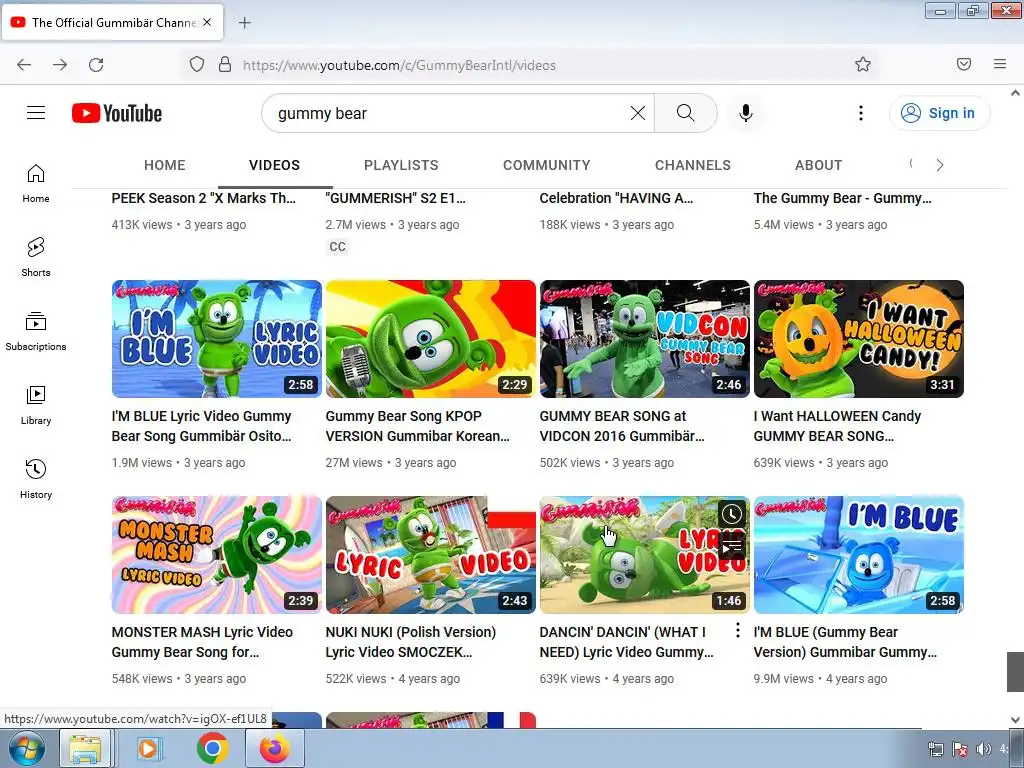Open the title link The Gummy Bear - Gummy…
The image size is (1024, 768).
pyautogui.click(x=842, y=198)
